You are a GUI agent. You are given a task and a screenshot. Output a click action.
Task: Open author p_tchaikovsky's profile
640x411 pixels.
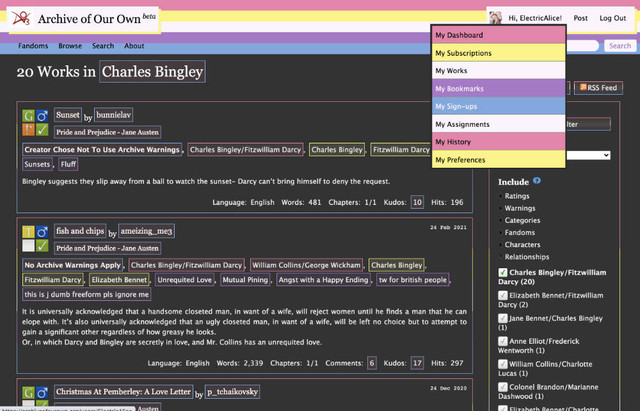pyautogui.click(x=232, y=392)
